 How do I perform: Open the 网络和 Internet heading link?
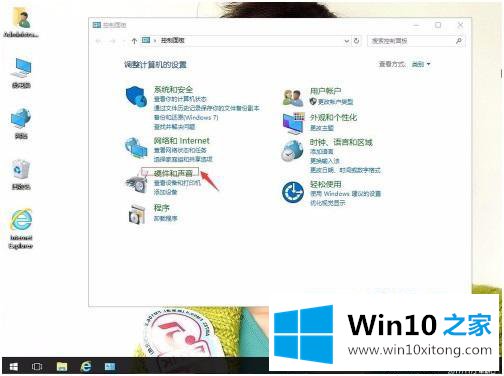click(181, 141)
